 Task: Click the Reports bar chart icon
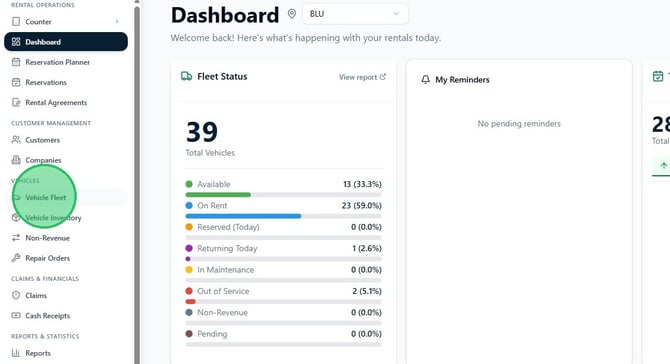tap(16, 353)
